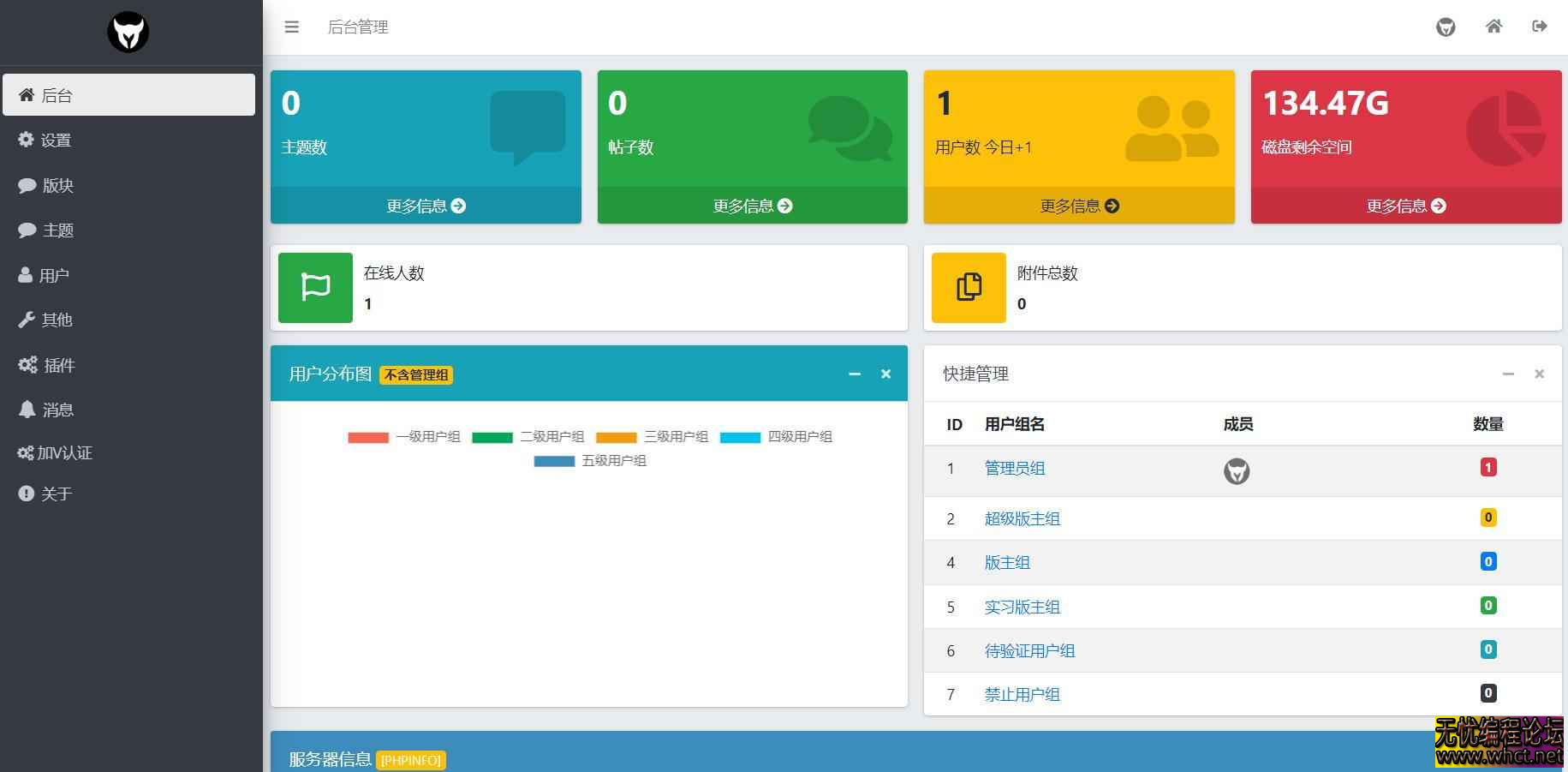Click the red 一级用户组 color swatch
1568x772 pixels.
coord(367,436)
